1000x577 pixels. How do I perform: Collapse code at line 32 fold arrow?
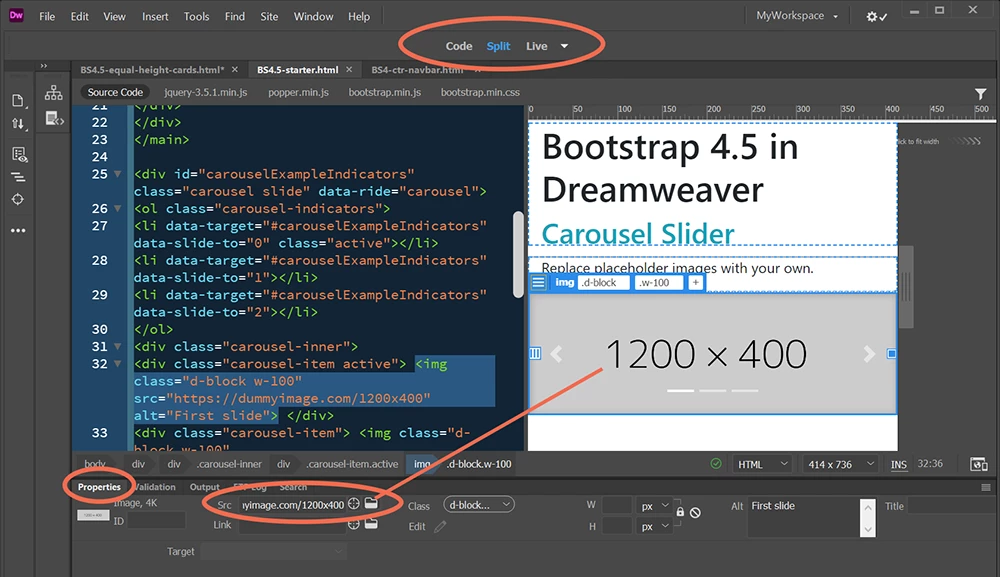click(x=117, y=364)
